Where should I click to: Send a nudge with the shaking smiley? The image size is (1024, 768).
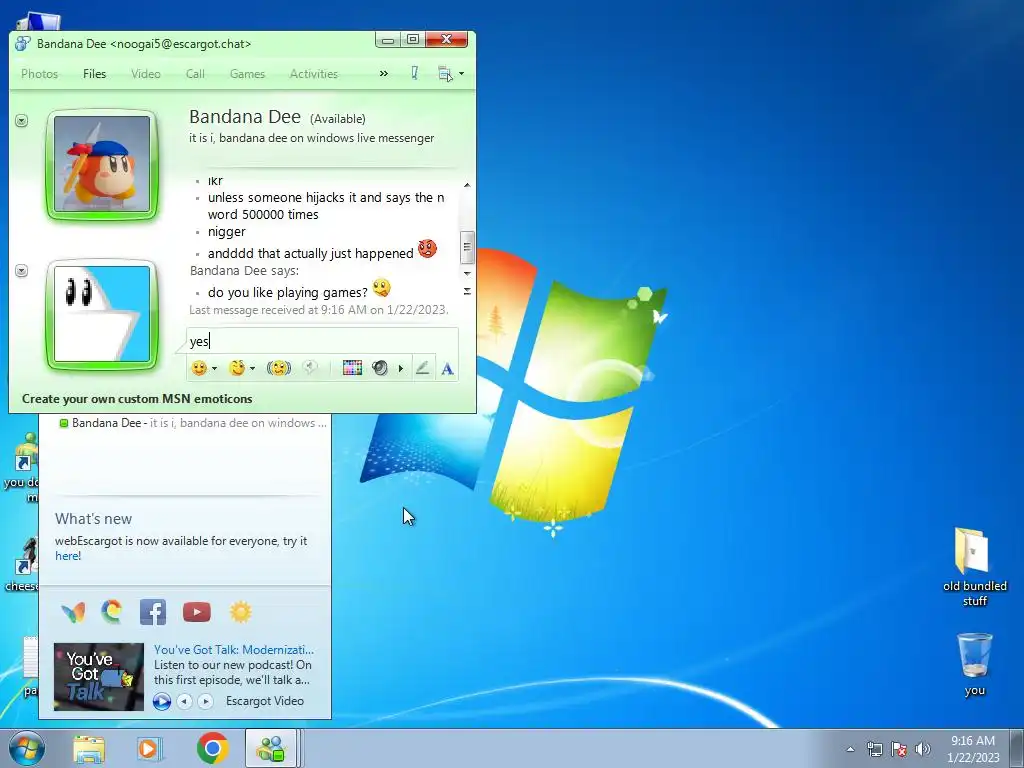pos(279,368)
